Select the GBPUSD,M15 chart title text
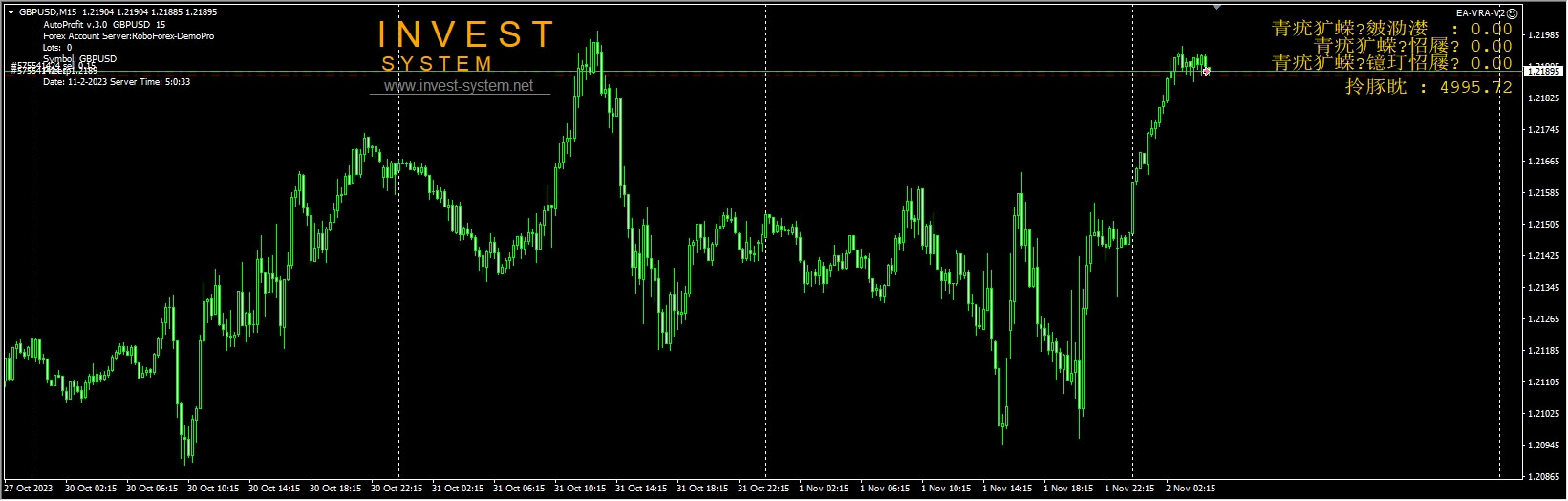 point(48,12)
